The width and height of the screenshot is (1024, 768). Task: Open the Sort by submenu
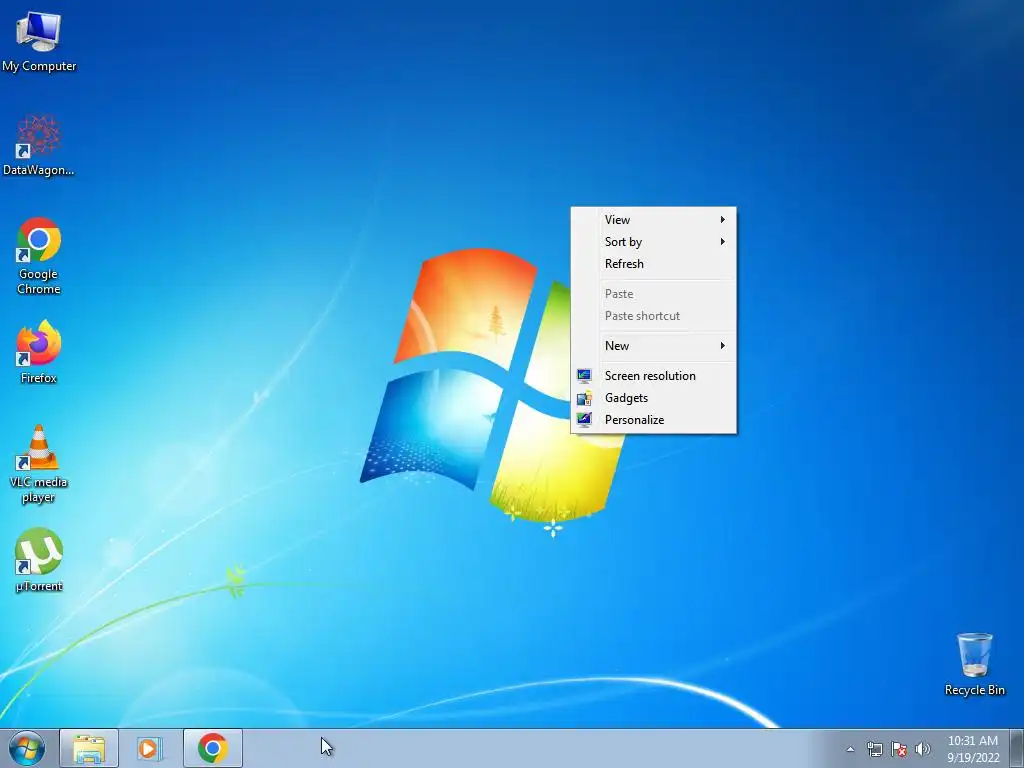[654, 242]
